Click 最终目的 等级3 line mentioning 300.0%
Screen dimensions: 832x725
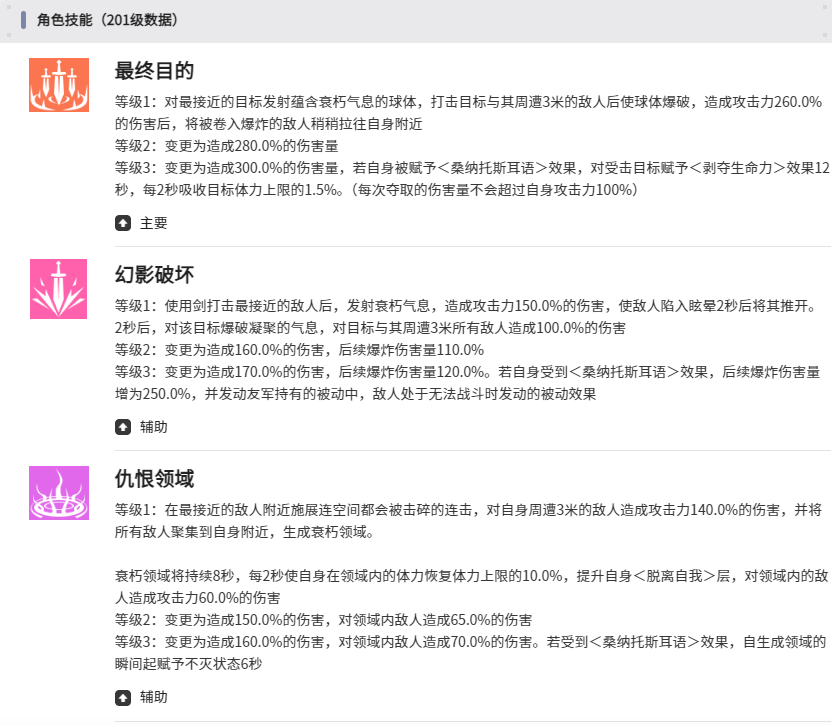coord(472,168)
